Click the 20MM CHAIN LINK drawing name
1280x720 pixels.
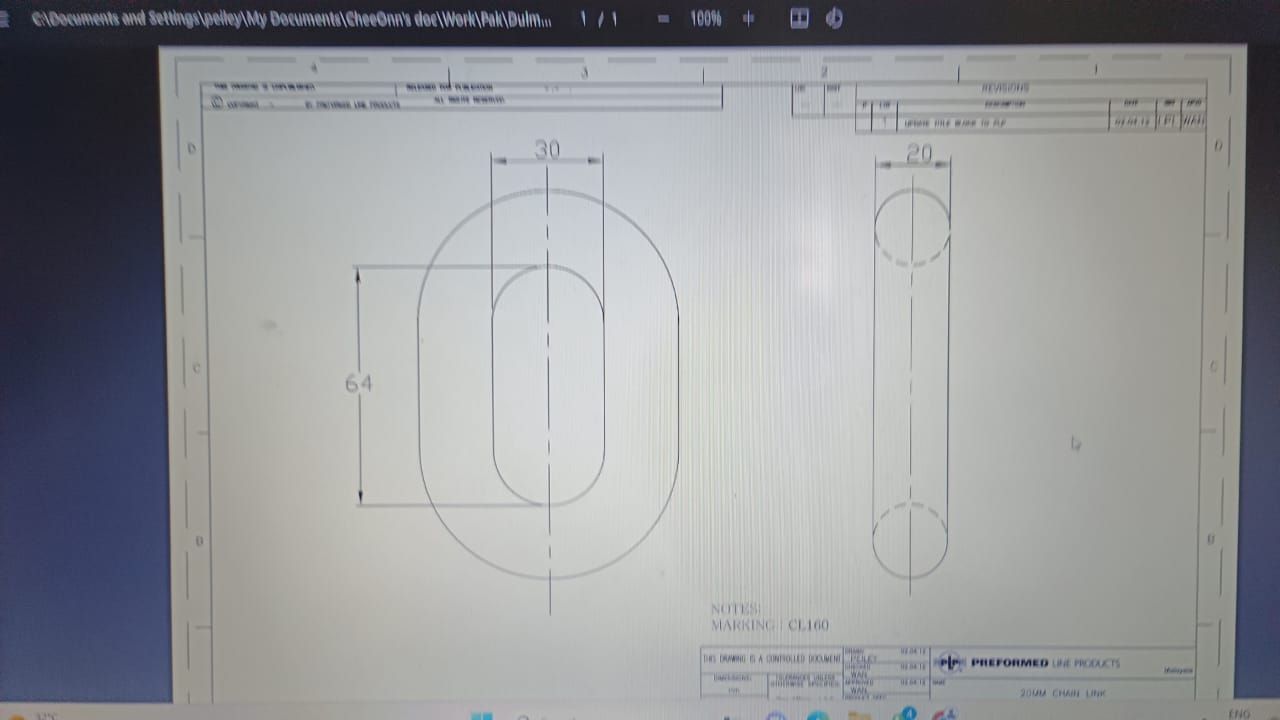1062,692
